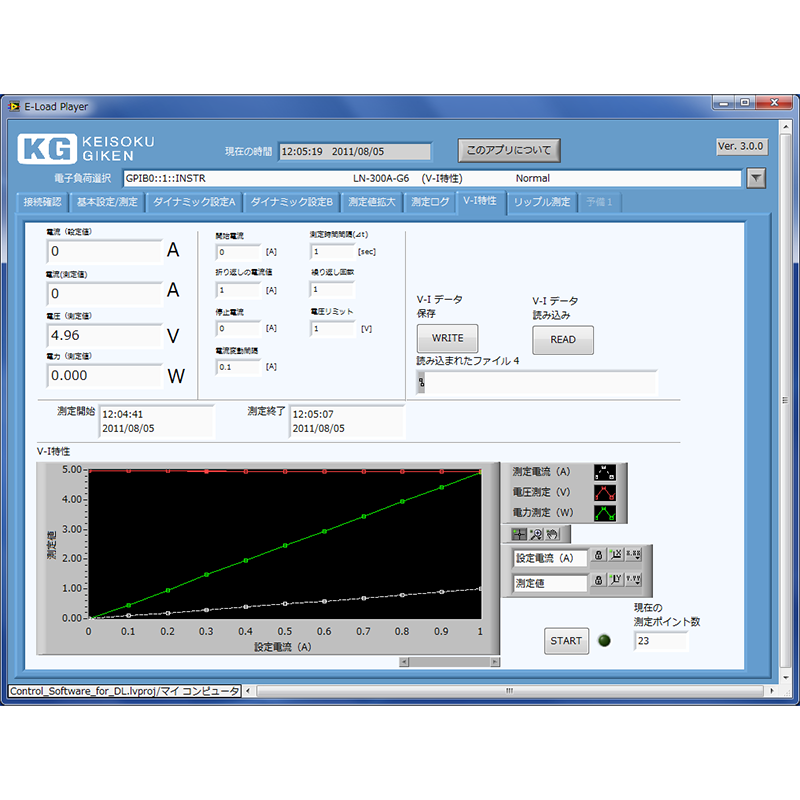
Task: Click the 測定電流 (A) white plot legend icon
Action: [604, 472]
